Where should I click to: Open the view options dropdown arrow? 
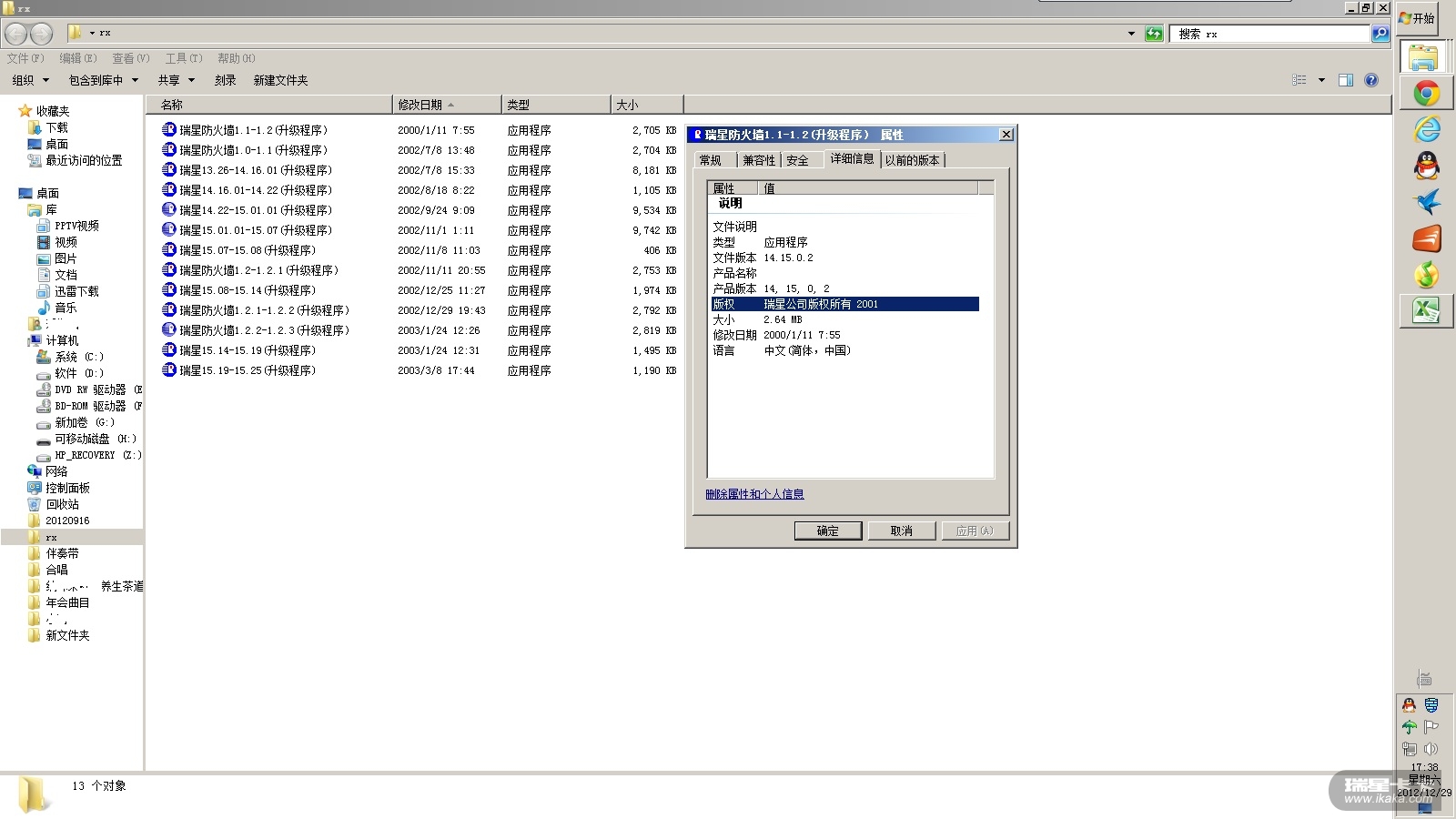pyautogui.click(x=1321, y=80)
